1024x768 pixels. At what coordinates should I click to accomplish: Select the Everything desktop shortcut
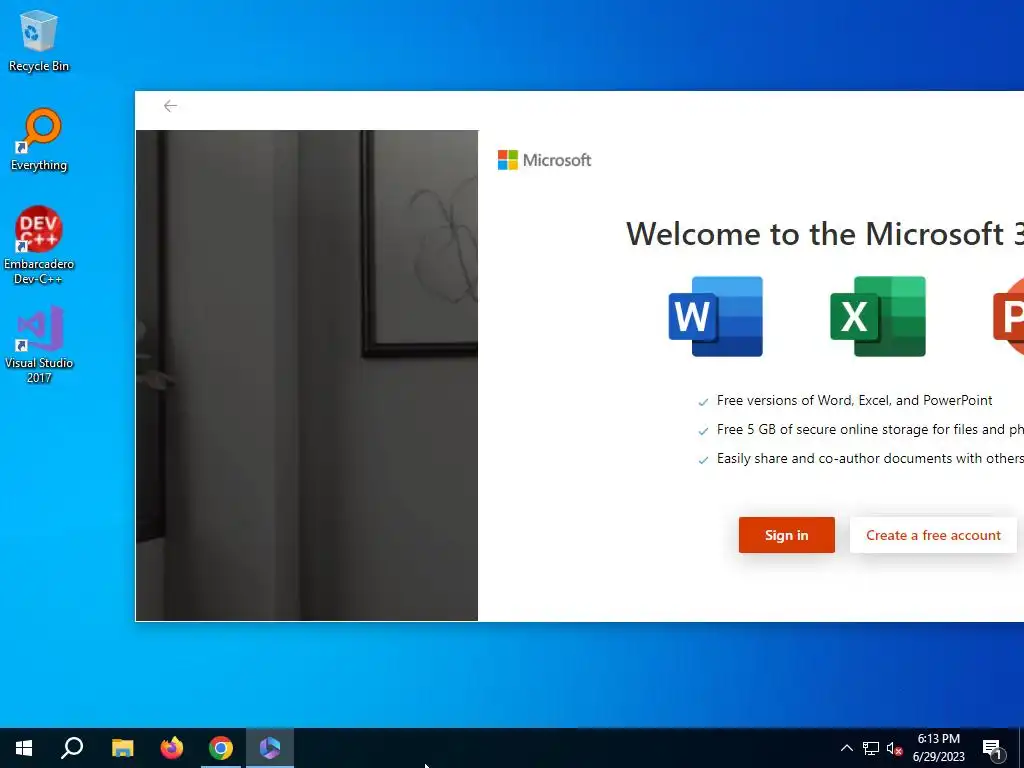(x=39, y=140)
